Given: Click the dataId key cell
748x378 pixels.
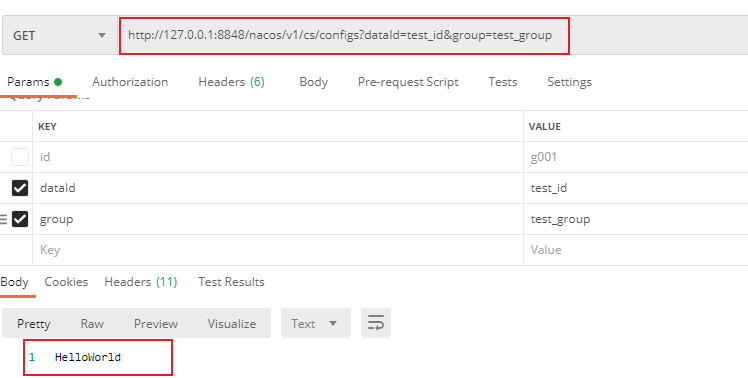Looking at the screenshot, I should [278, 188].
